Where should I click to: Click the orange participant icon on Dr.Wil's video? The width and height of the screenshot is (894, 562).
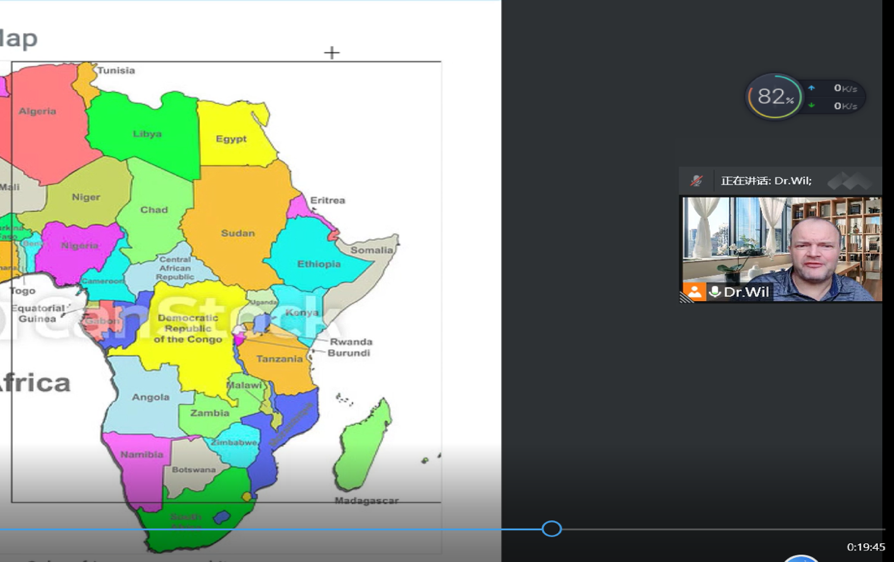click(693, 292)
